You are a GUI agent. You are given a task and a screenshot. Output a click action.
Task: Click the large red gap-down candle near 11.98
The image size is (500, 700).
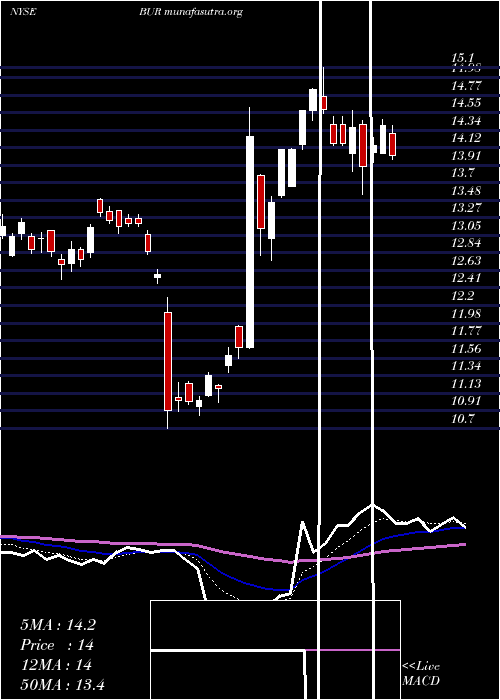coord(167,361)
